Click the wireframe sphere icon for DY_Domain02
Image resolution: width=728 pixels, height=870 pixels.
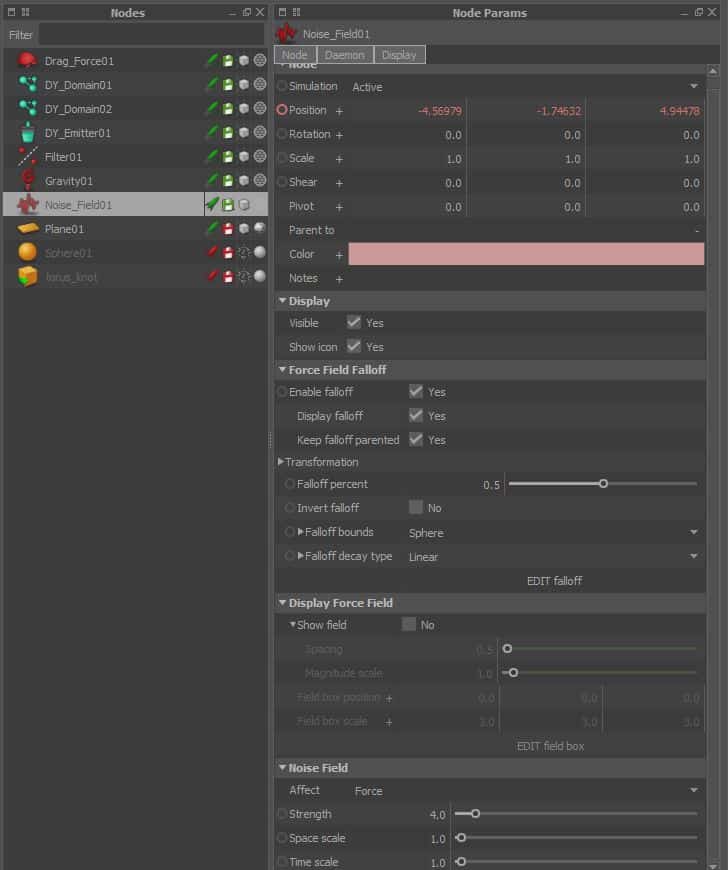pyautogui.click(x=259, y=109)
